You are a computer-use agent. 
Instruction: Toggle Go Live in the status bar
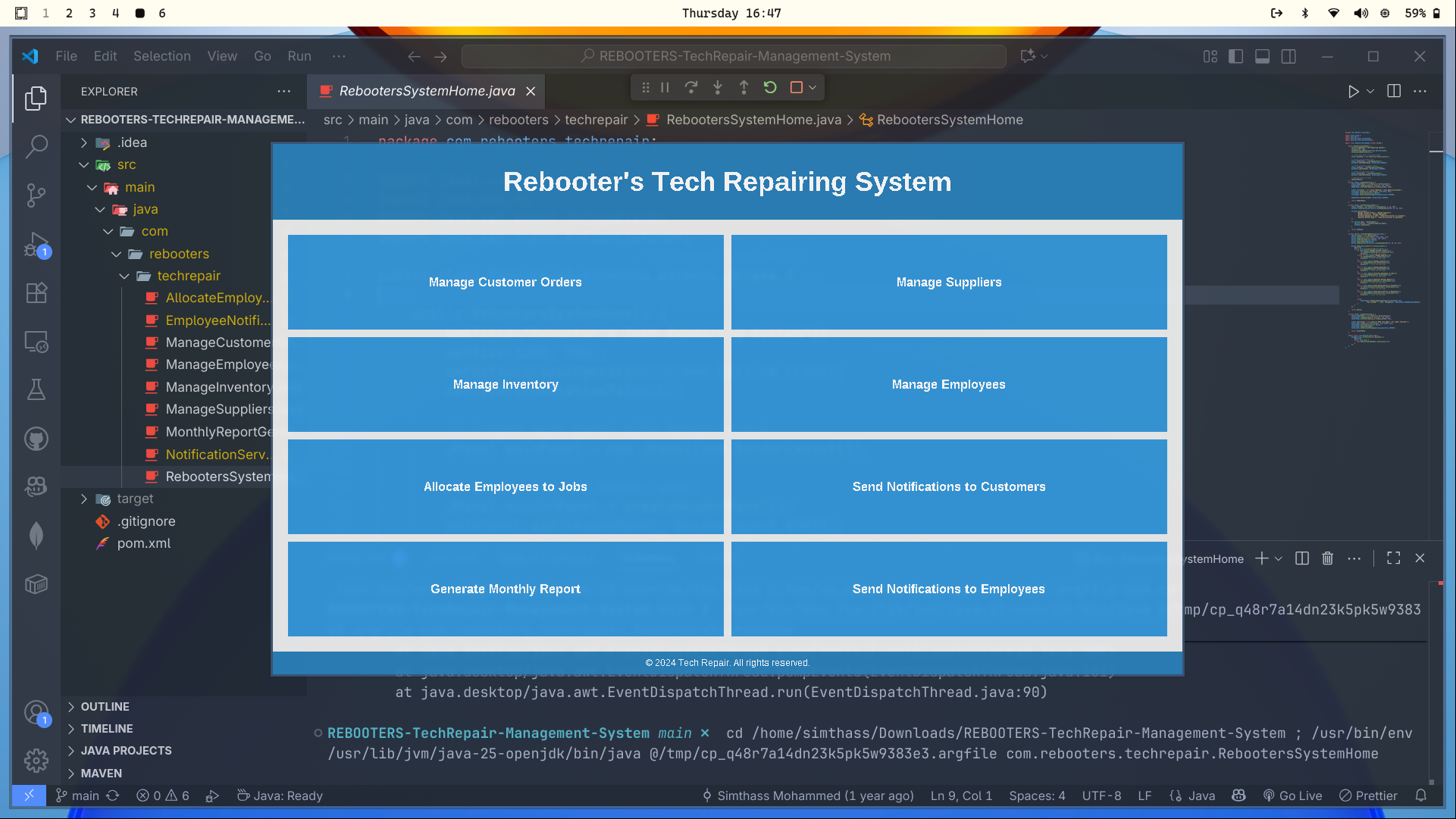(x=1293, y=796)
